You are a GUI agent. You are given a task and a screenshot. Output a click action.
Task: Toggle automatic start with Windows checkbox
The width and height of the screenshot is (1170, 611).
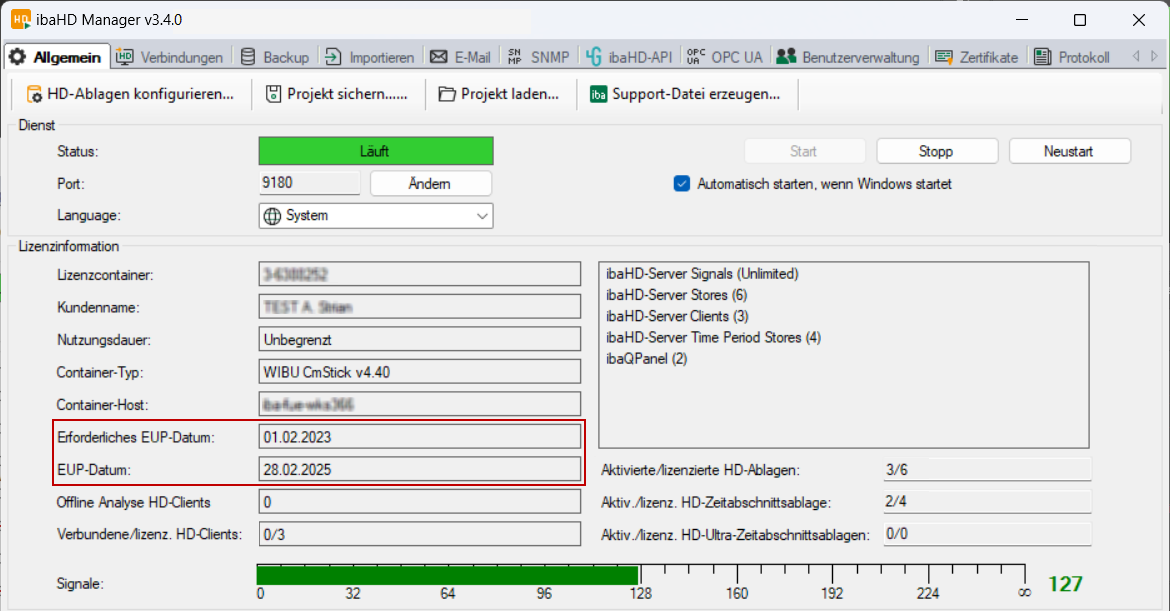pos(682,184)
